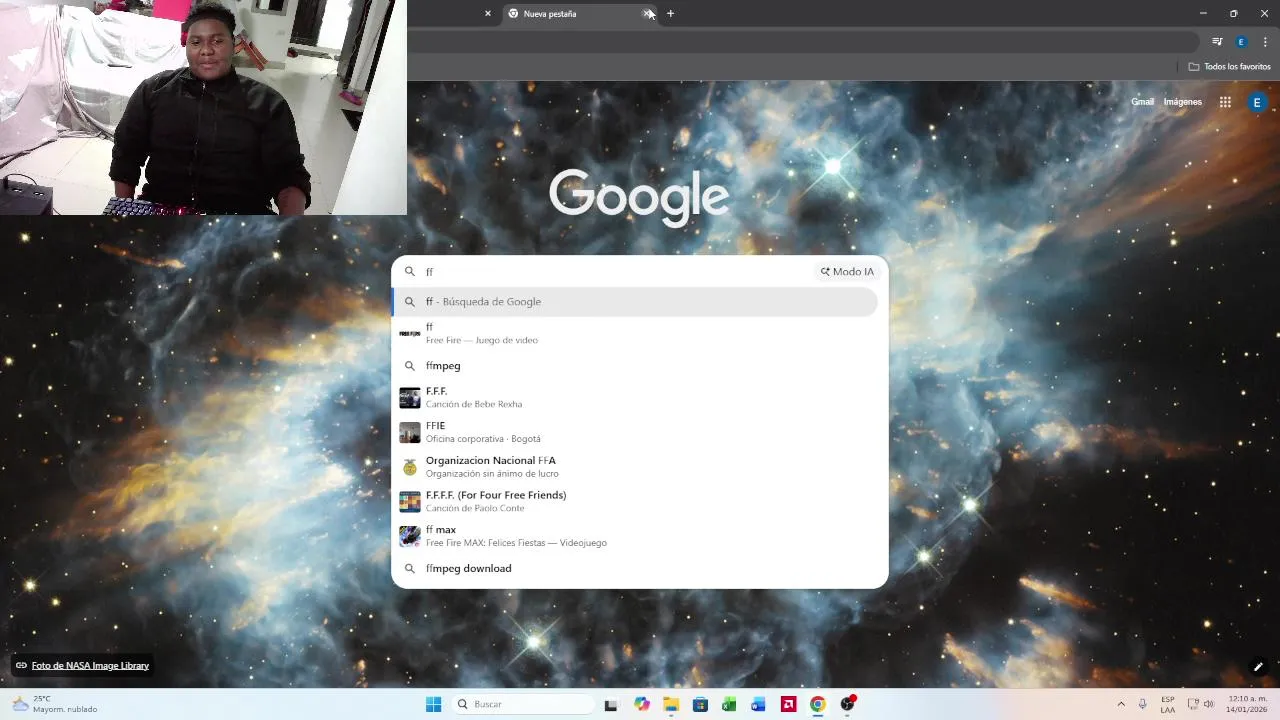Launch Copilot from the taskbar
This screenshot has width=1280, height=720.
click(641, 705)
